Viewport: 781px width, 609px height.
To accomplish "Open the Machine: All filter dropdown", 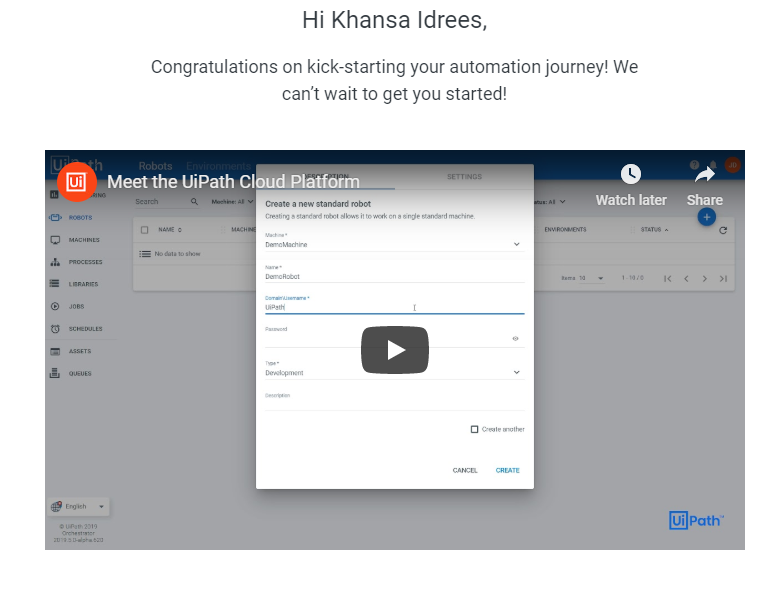I will (x=232, y=202).
